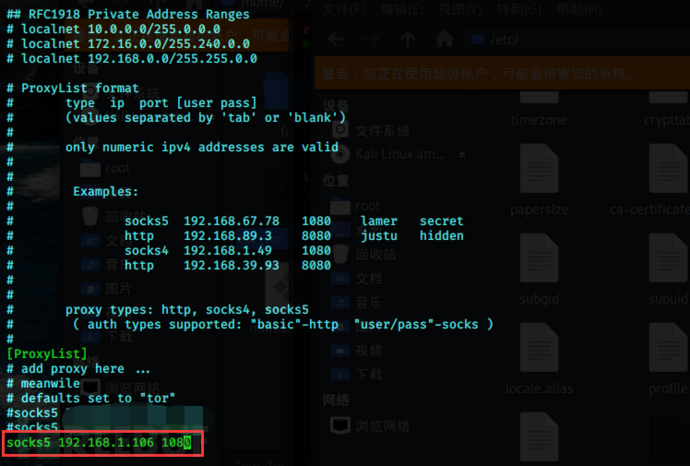Click the superuser warning banner in the file manager
Image resolution: width=690 pixels, height=466 pixels.
pyautogui.click(x=502, y=73)
